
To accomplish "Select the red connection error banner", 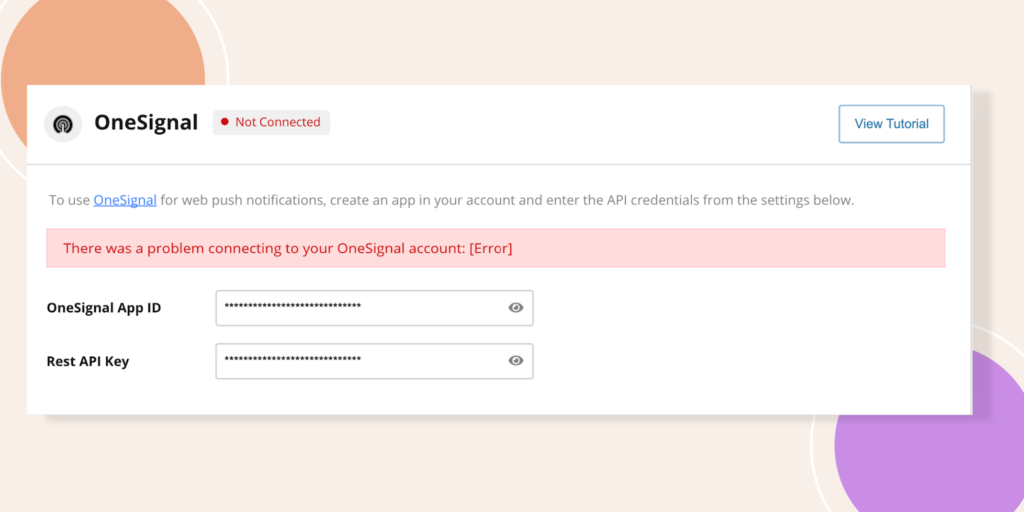I will [700, 248].
